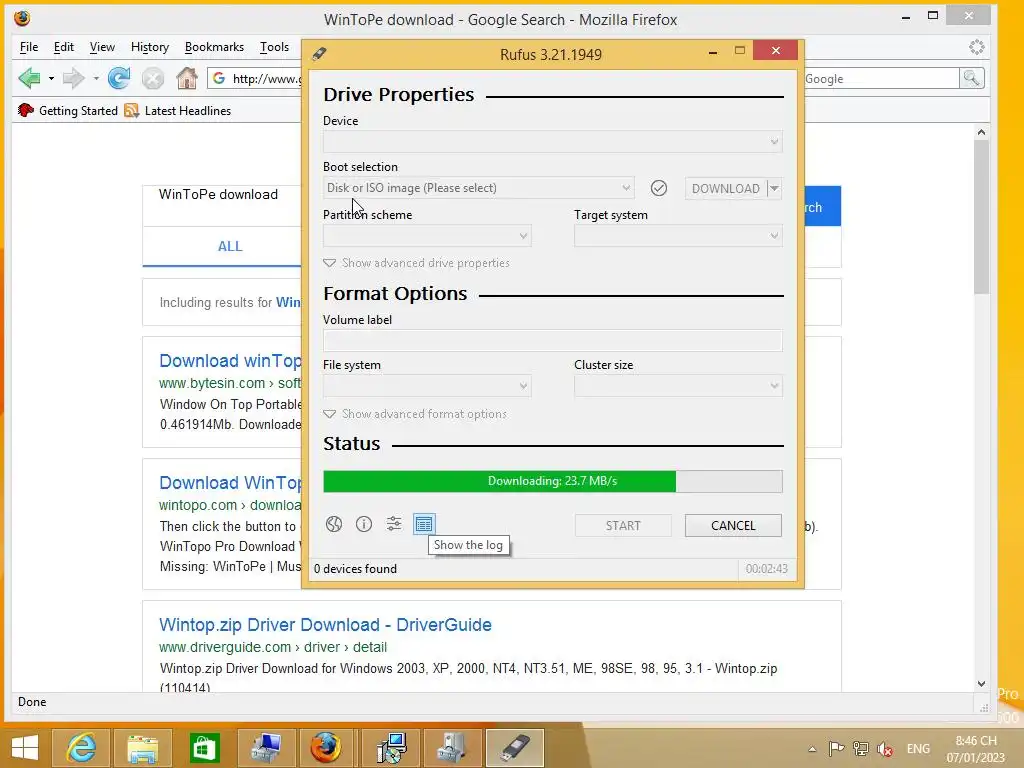Image resolution: width=1024 pixels, height=768 pixels.
Task: Open Download WinTopo result from wintopo.com
Action: [230, 483]
